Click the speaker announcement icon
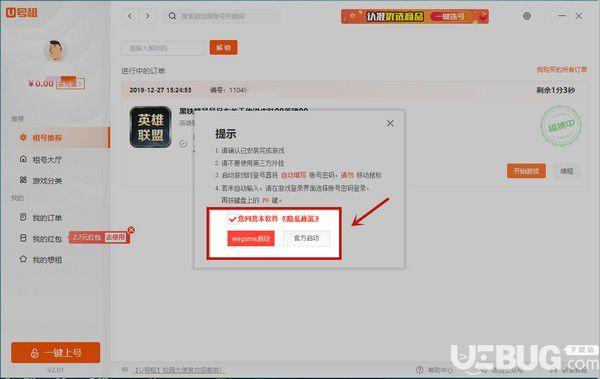Image resolution: width=600 pixels, height=379 pixels. (x=125, y=369)
